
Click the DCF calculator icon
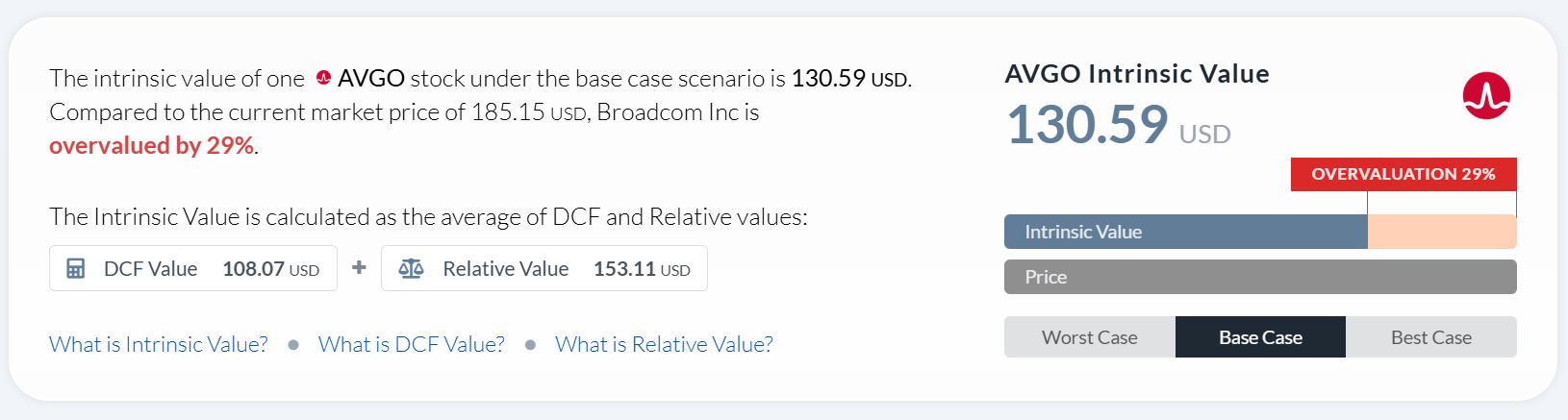pos(75,269)
